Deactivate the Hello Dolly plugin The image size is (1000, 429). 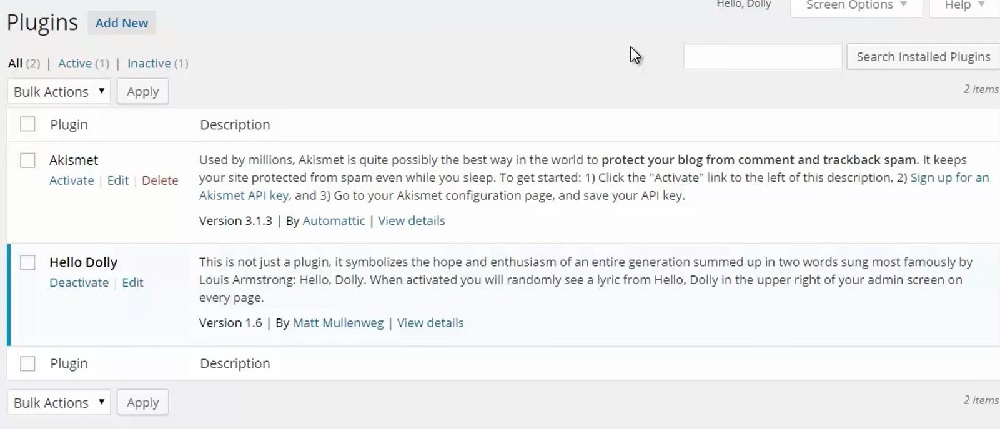pyautogui.click(x=79, y=283)
